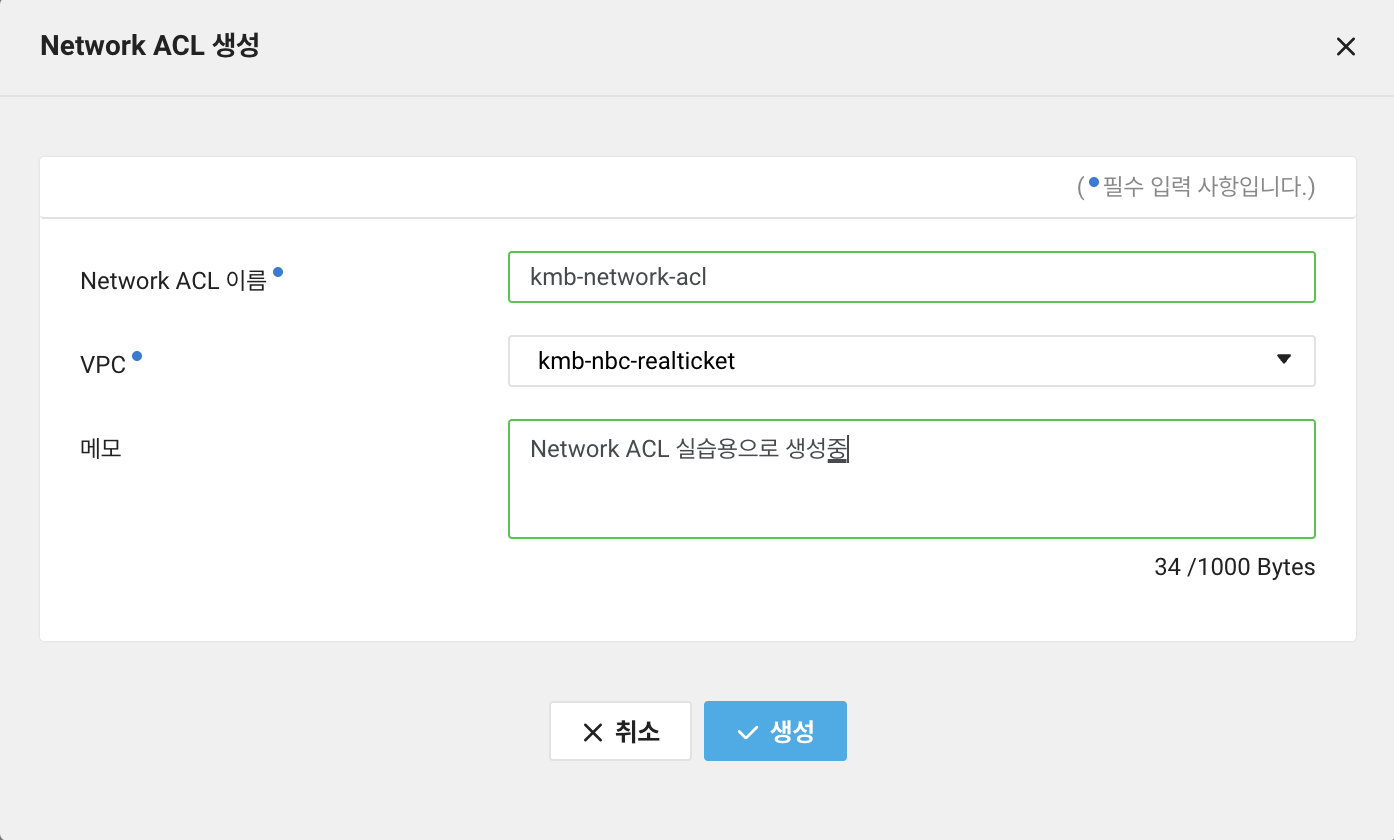Select the Network ACL 이름 label text
This screenshot has height=840, width=1394.
173,281
